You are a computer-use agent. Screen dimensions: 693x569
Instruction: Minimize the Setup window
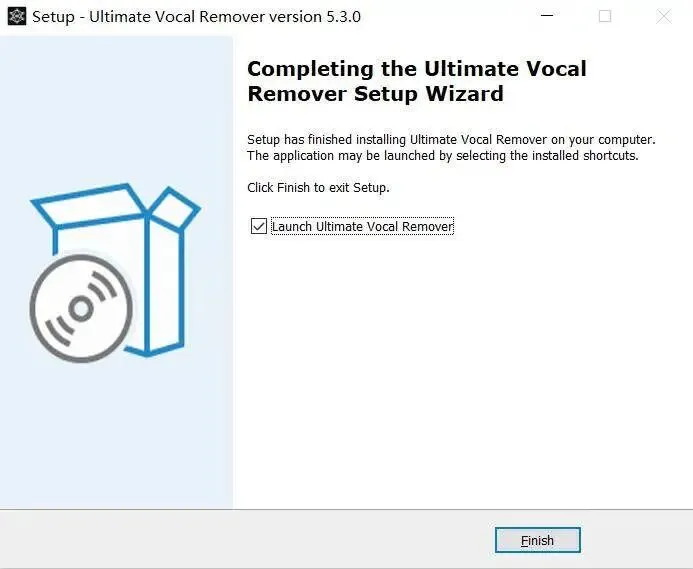[x=547, y=16]
